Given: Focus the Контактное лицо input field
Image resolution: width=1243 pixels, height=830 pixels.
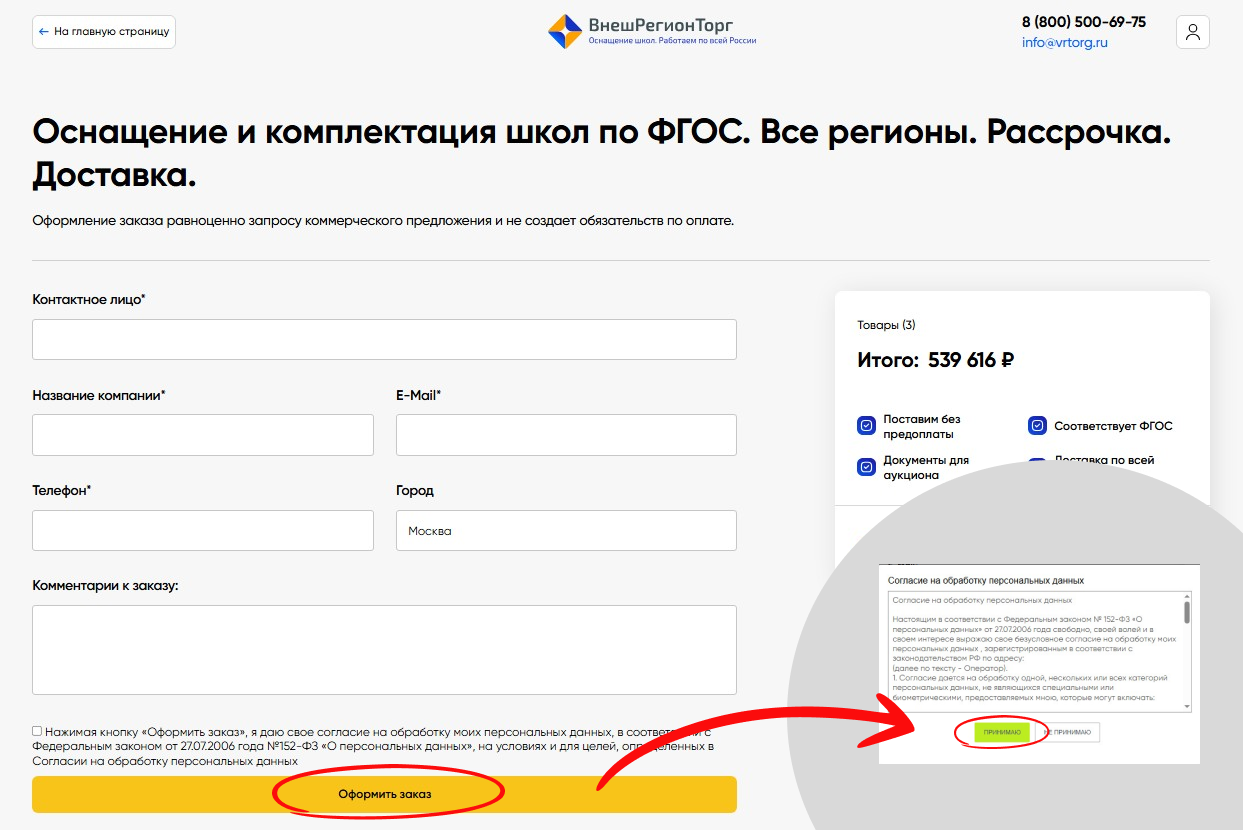Looking at the screenshot, I should click(384, 340).
